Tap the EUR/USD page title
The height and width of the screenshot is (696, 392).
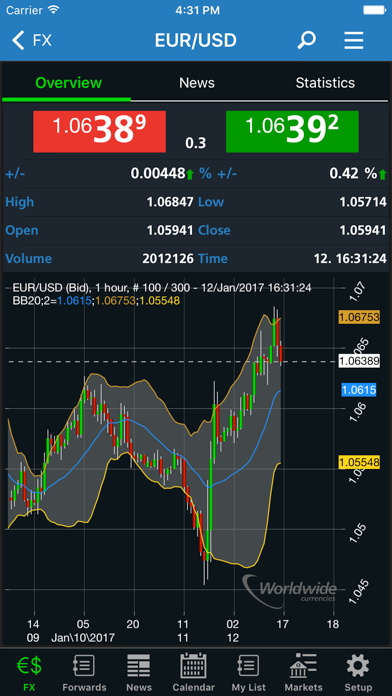tap(196, 41)
